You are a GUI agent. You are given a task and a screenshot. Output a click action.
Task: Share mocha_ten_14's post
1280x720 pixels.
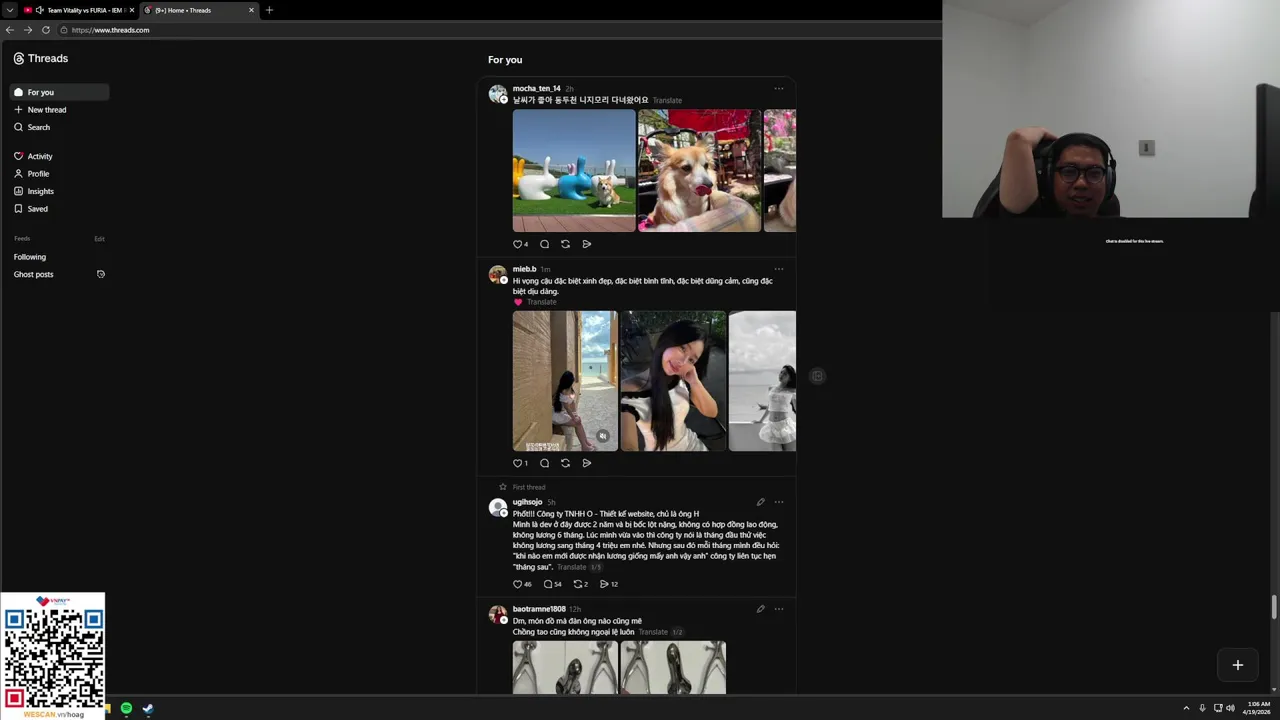point(587,244)
